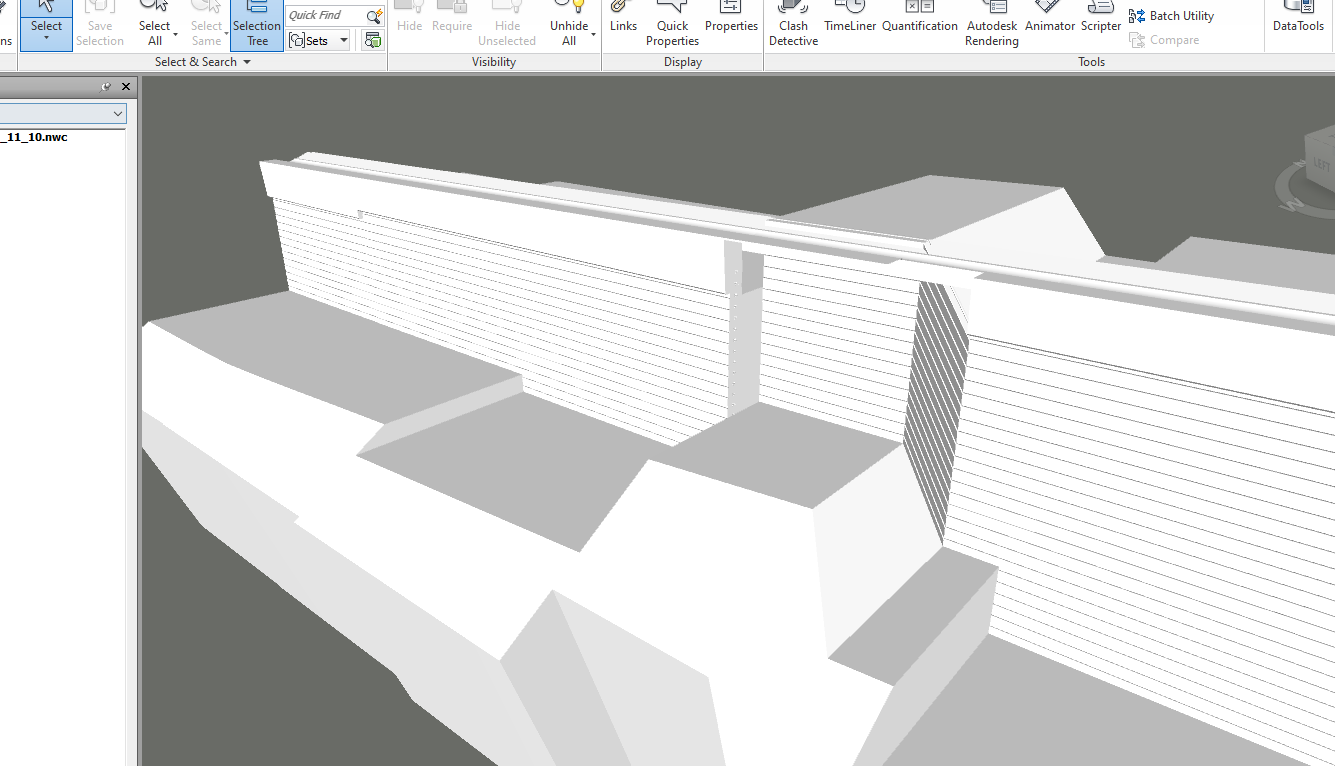The height and width of the screenshot is (766, 1335).
Task: Open the Find Items window icon
Action: coord(373,41)
